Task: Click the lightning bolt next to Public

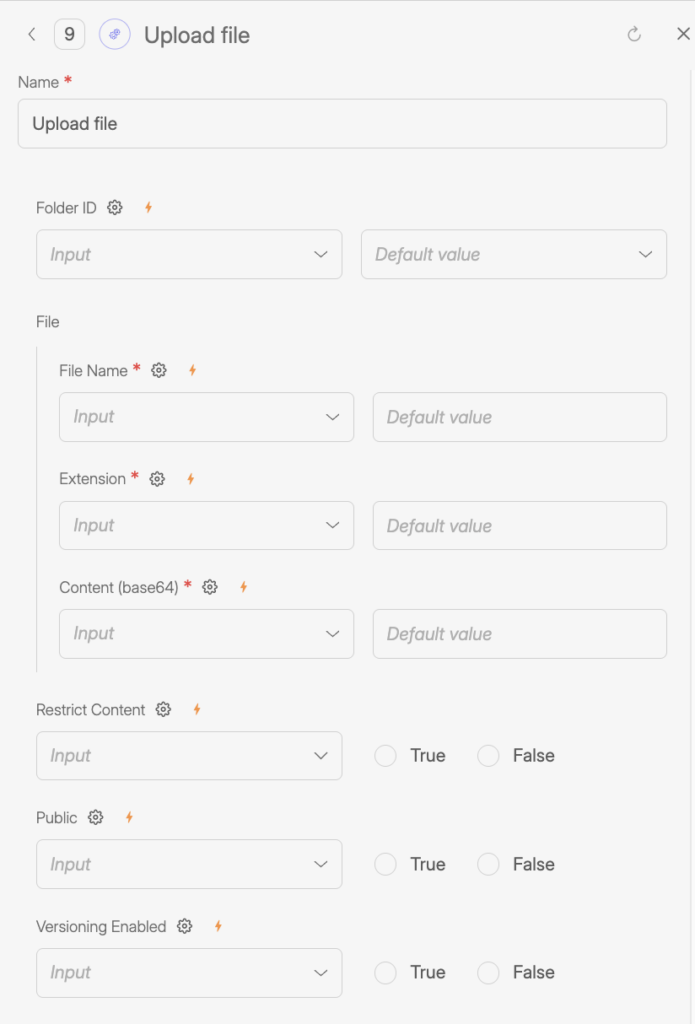Action: 128,817
